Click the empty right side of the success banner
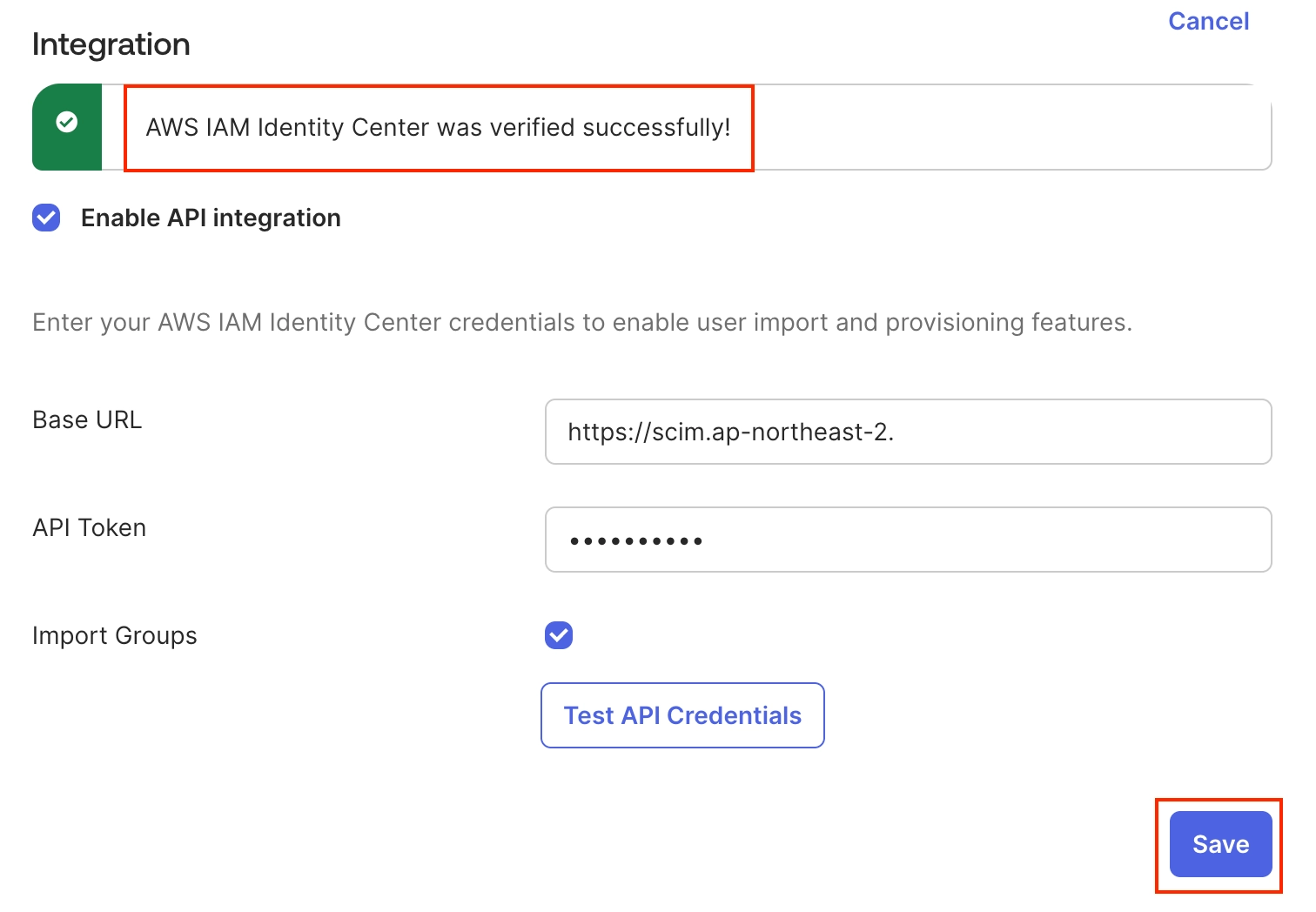1316x912 pixels. 1010,127
